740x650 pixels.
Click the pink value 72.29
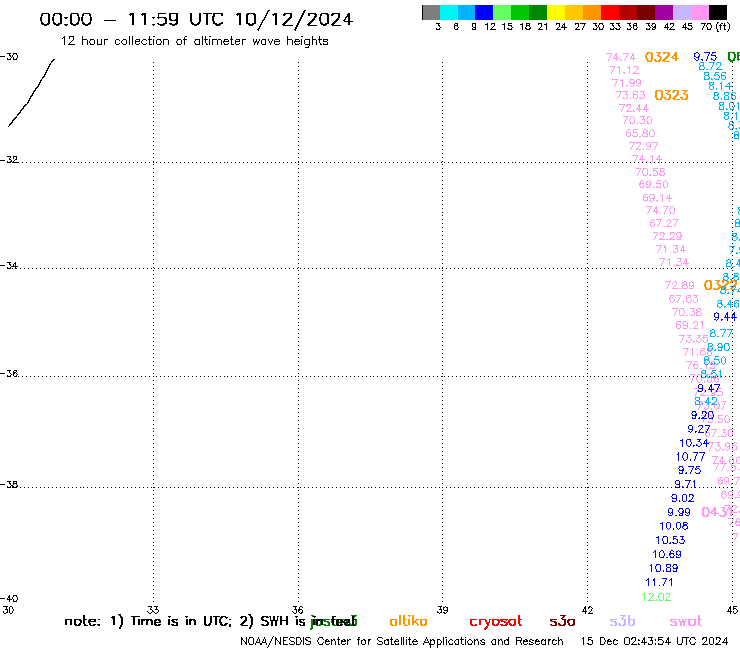pos(667,236)
